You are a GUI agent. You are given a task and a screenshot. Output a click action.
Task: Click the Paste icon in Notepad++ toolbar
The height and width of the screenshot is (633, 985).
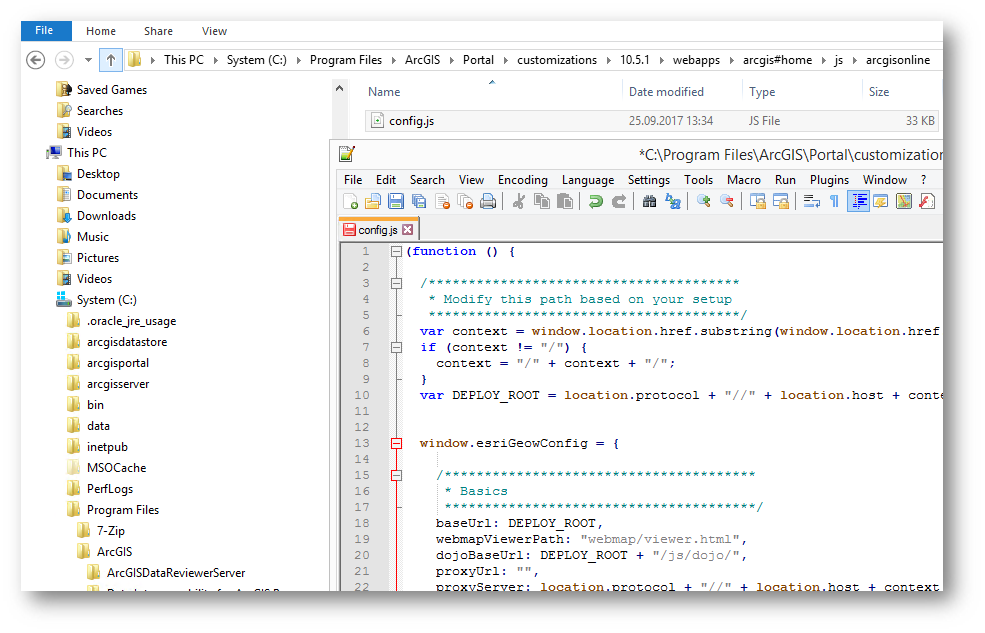[x=565, y=201]
